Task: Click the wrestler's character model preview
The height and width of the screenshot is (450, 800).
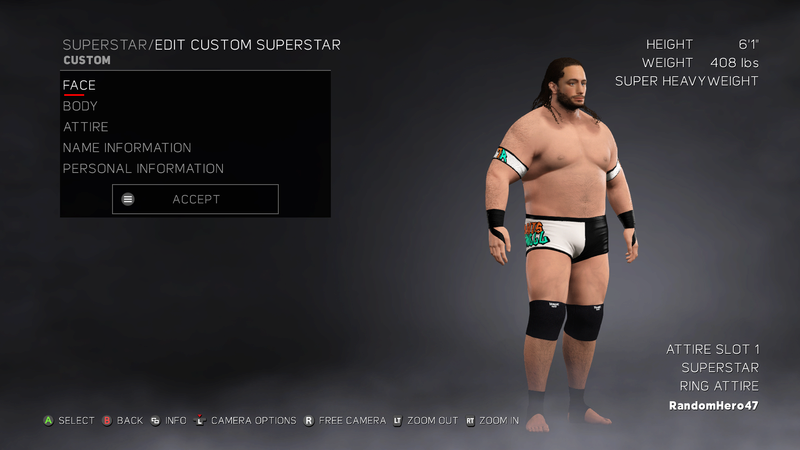Action: point(561,245)
